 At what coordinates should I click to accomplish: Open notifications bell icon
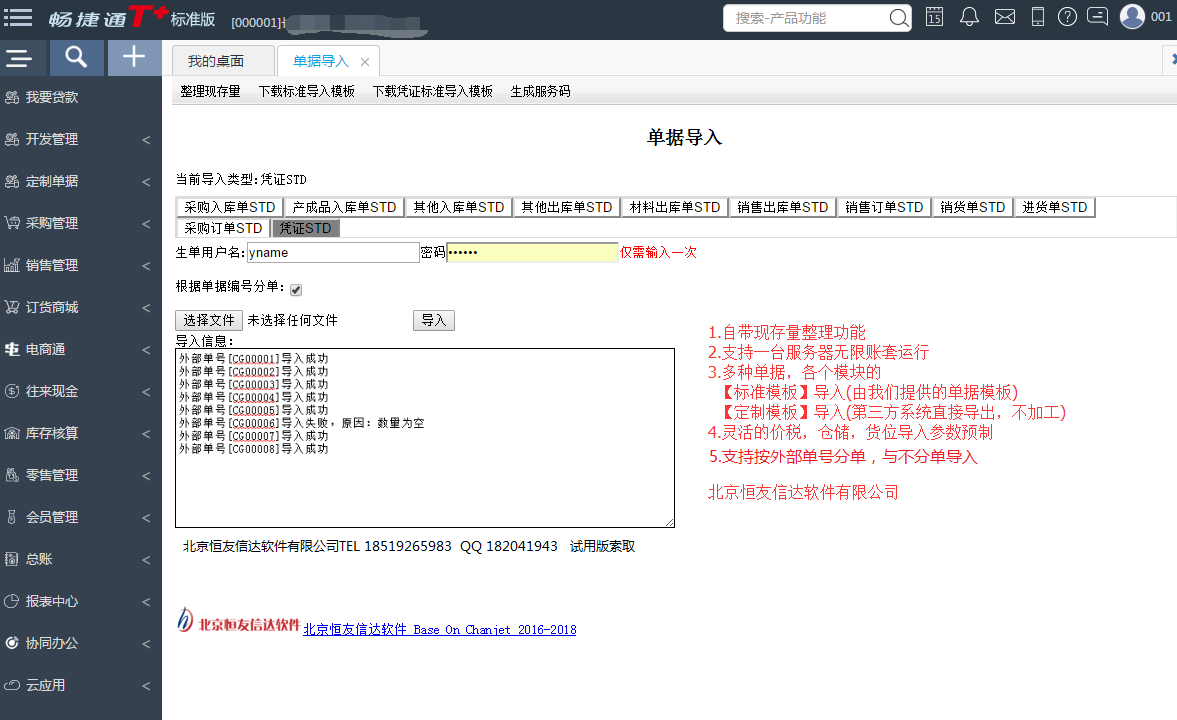coord(969,17)
